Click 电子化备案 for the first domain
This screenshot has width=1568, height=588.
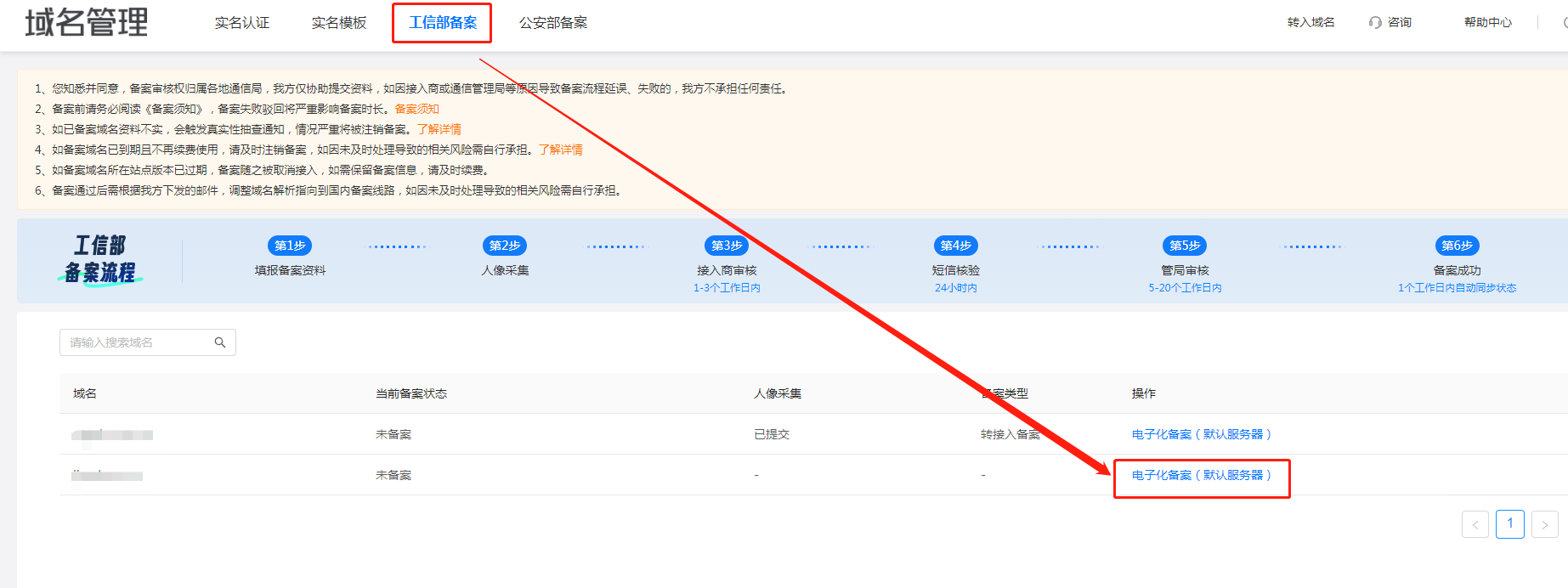point(1201,434)
